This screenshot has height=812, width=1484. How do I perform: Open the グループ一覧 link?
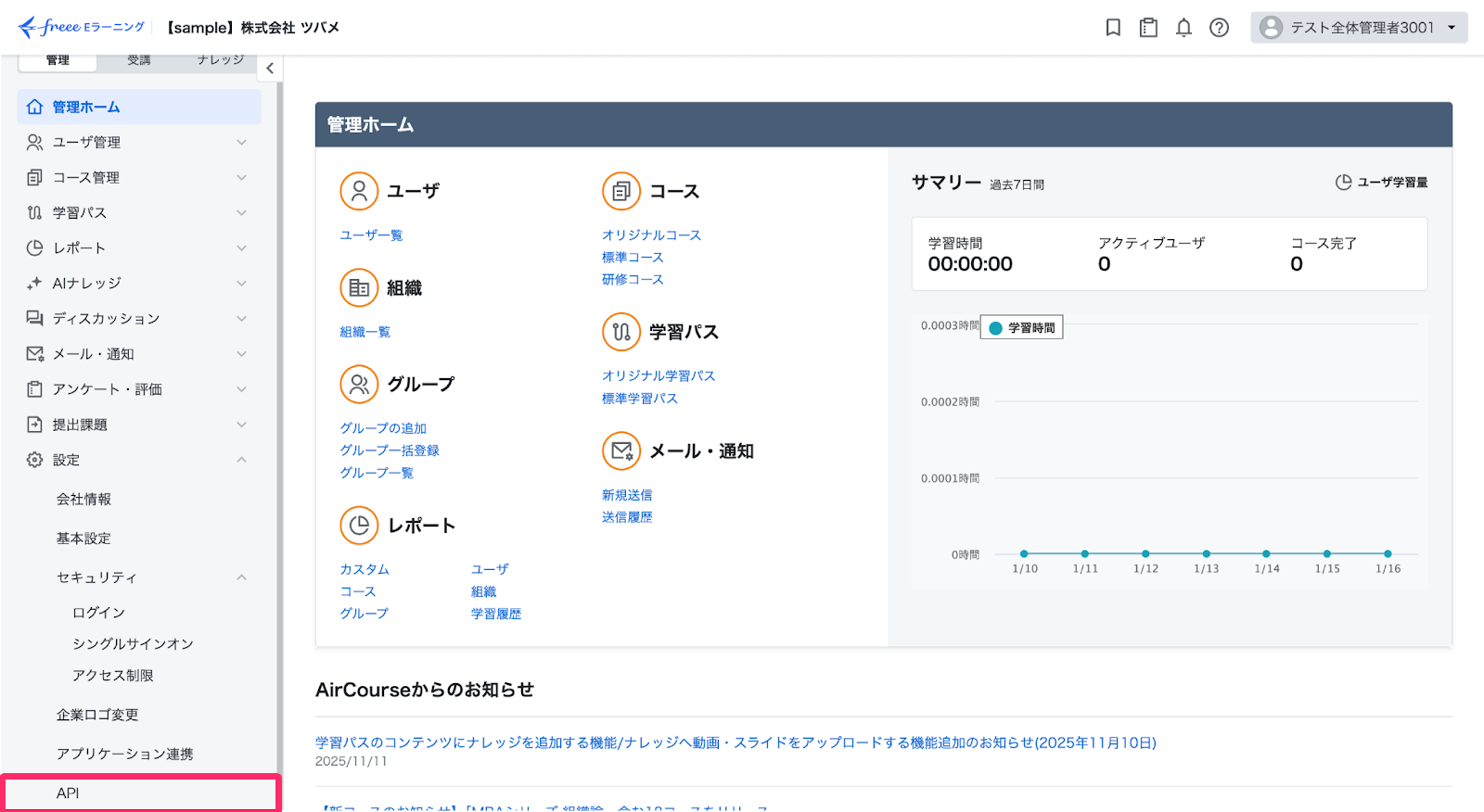(377, 473)
